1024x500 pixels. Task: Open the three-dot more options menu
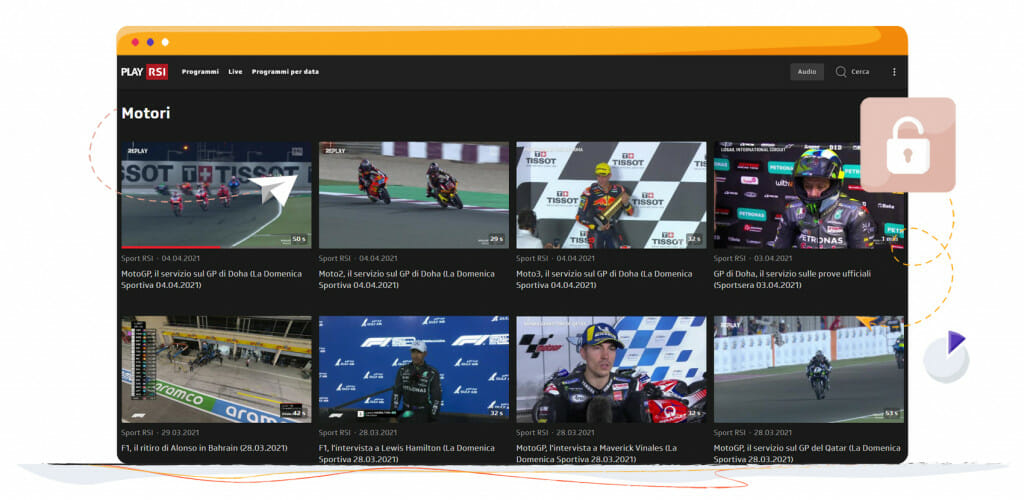894,72
